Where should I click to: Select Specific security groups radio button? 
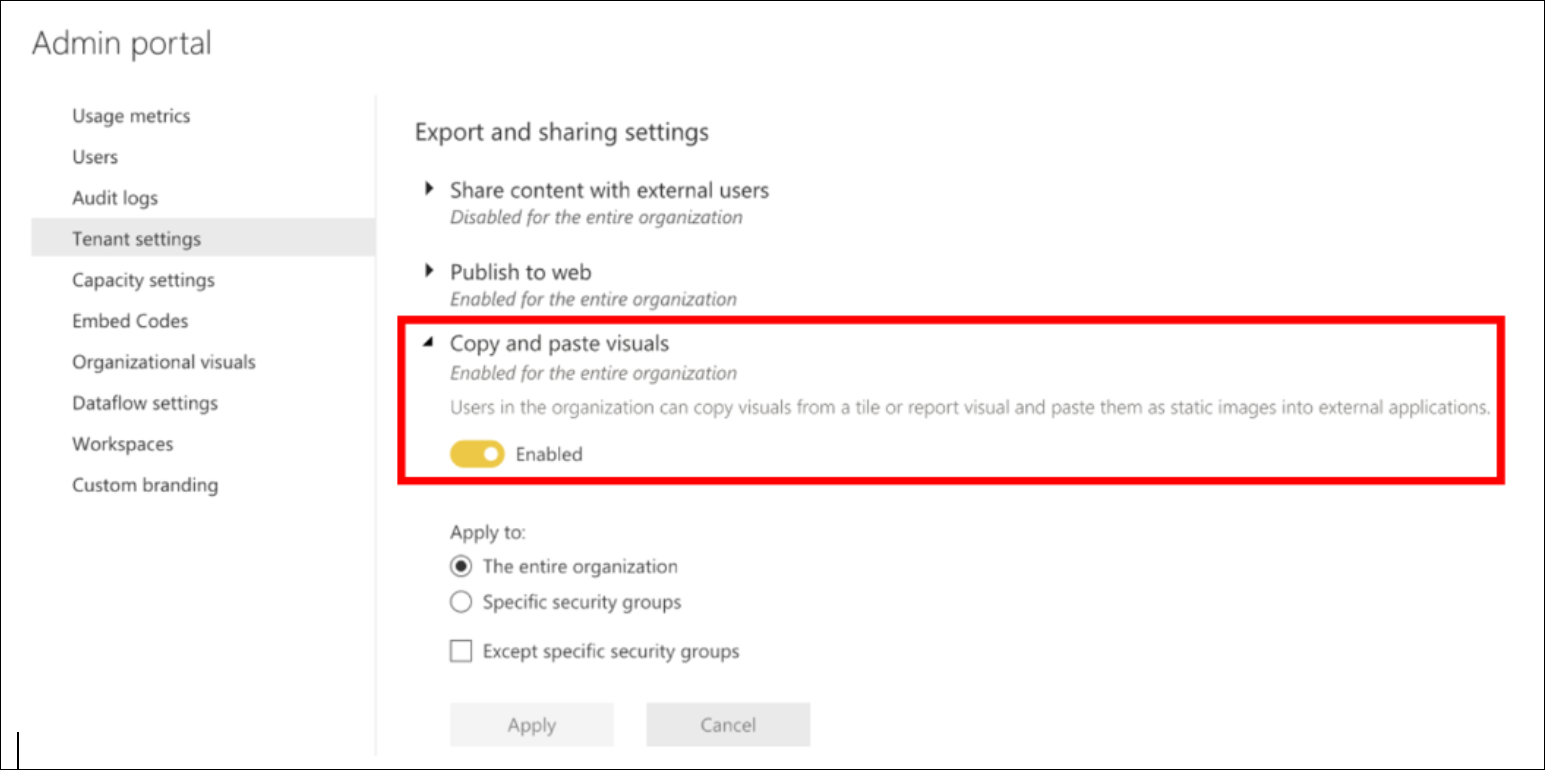(x=461, y=602)
